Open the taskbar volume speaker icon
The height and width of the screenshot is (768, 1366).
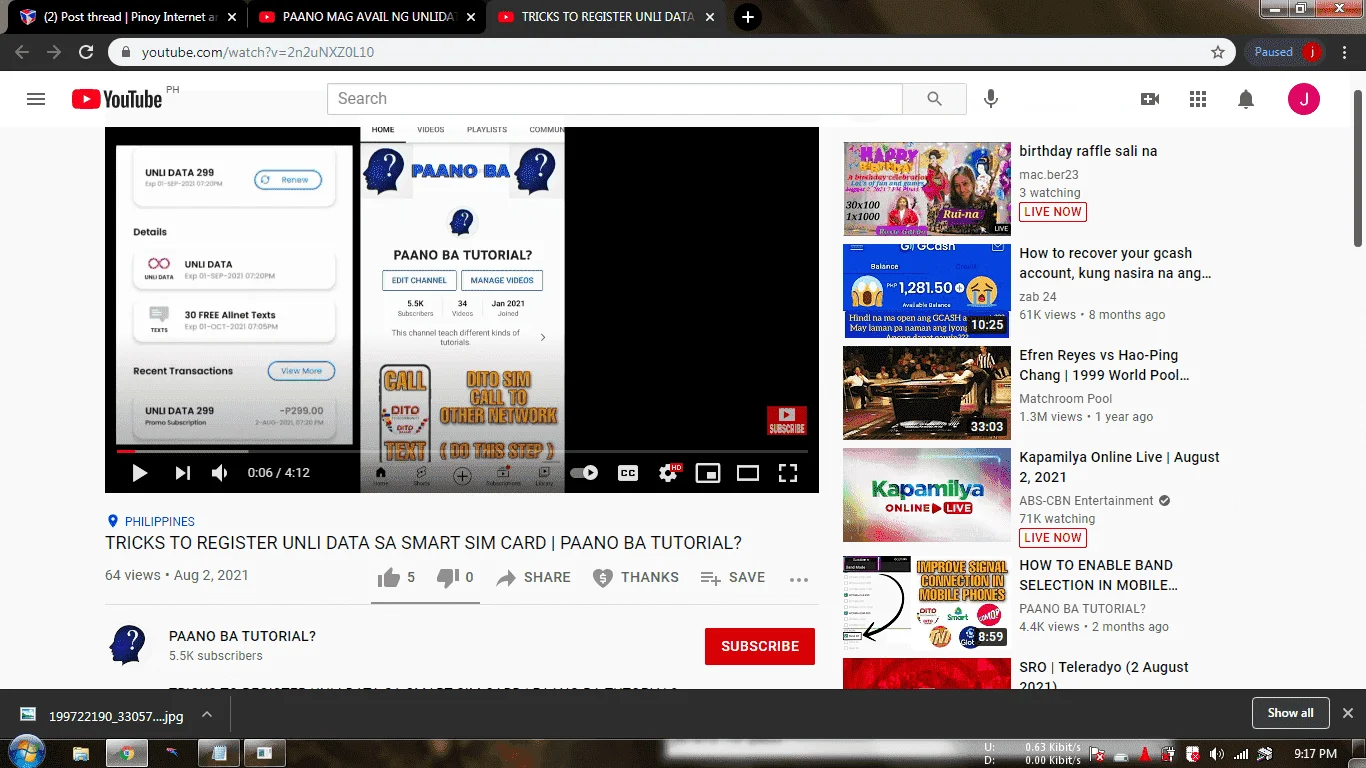point(1217,754)
